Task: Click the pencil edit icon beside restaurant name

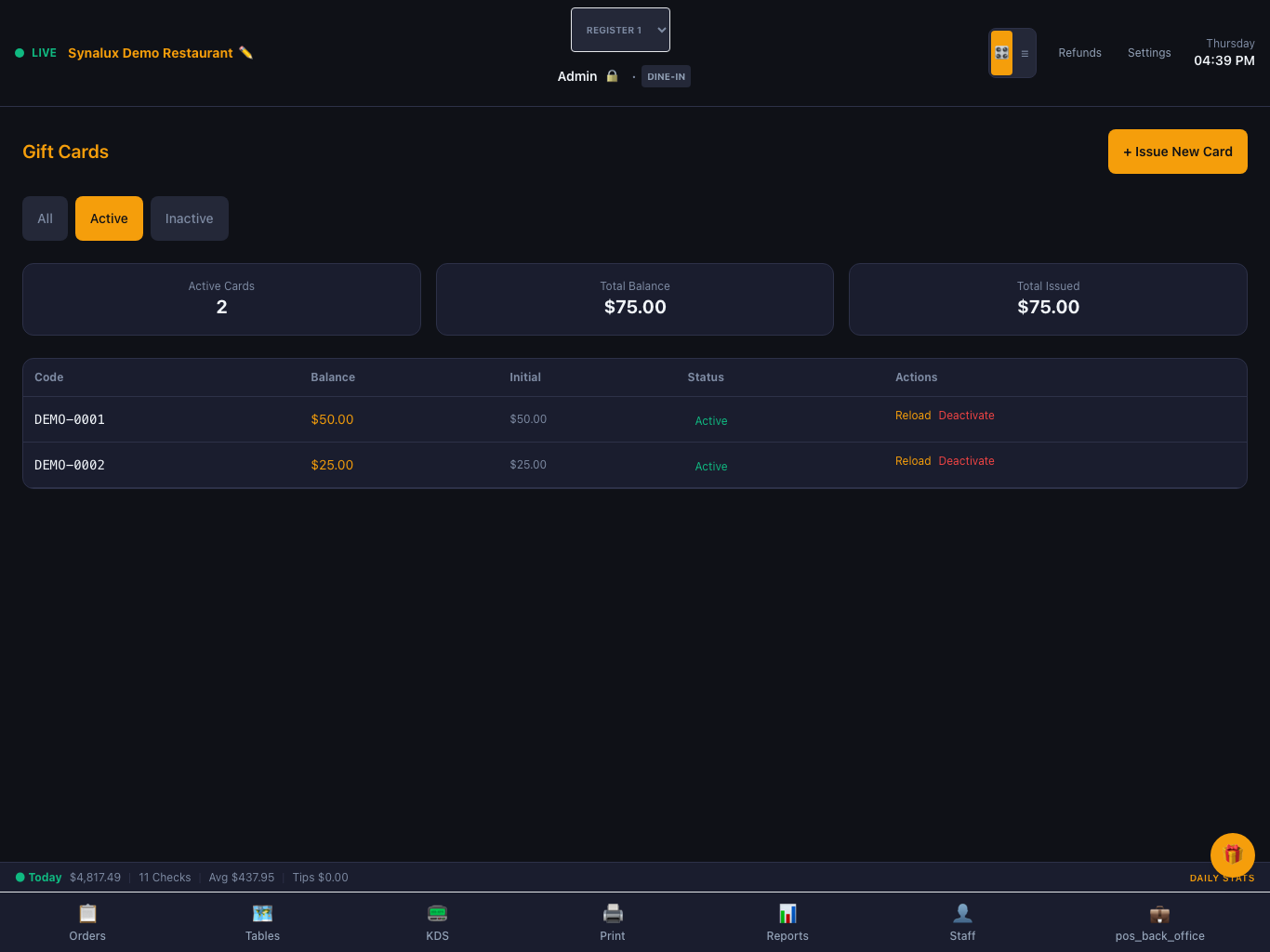Action: pyautogui.click(x=245, y=53)
